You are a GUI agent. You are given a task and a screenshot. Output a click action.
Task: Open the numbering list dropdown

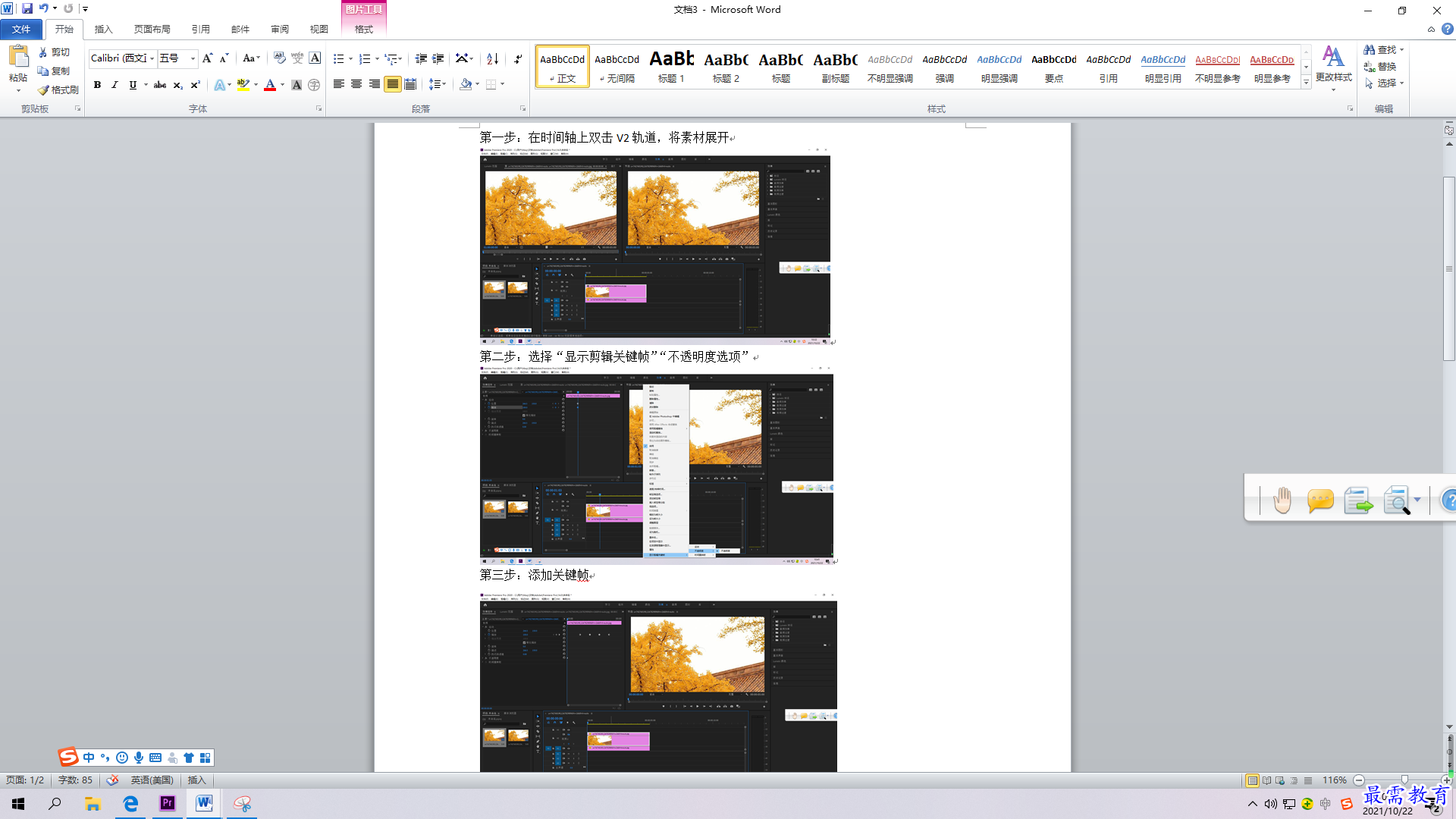pyautogui.click(x=377, y=58)
